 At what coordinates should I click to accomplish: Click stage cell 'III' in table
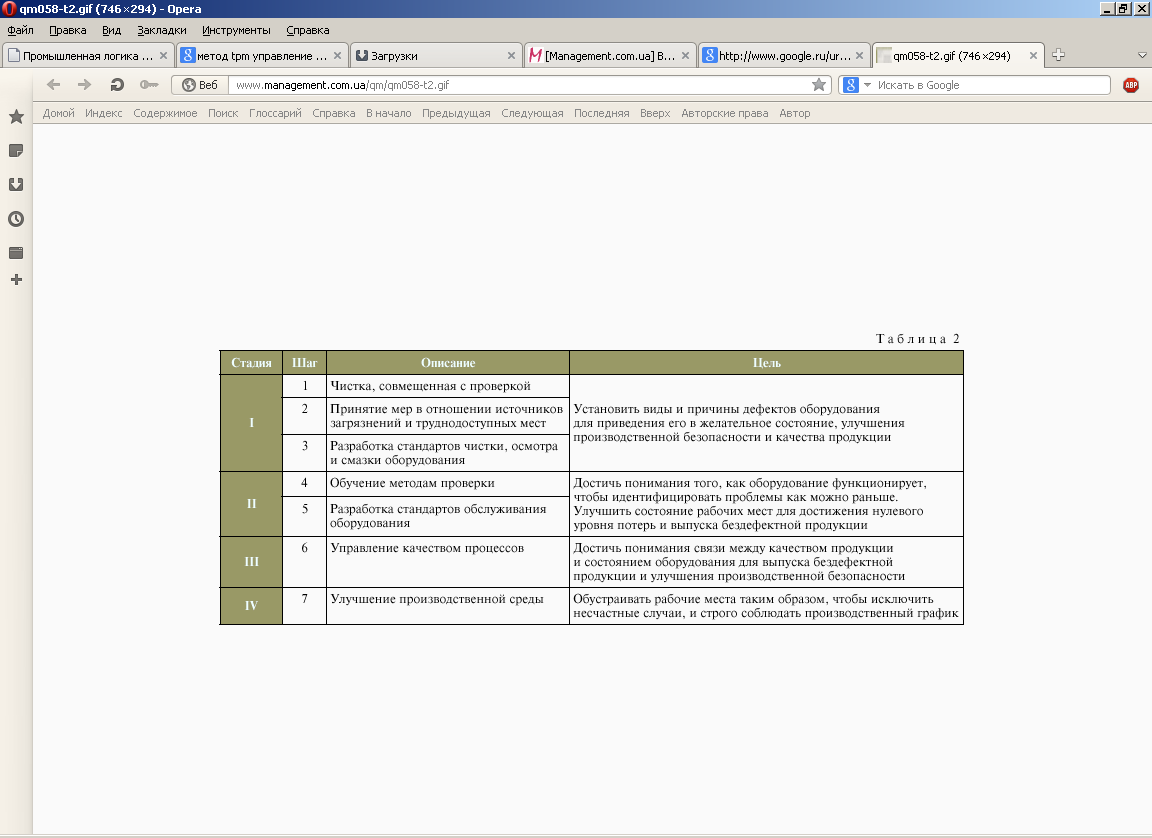click(x=251, y=562)
